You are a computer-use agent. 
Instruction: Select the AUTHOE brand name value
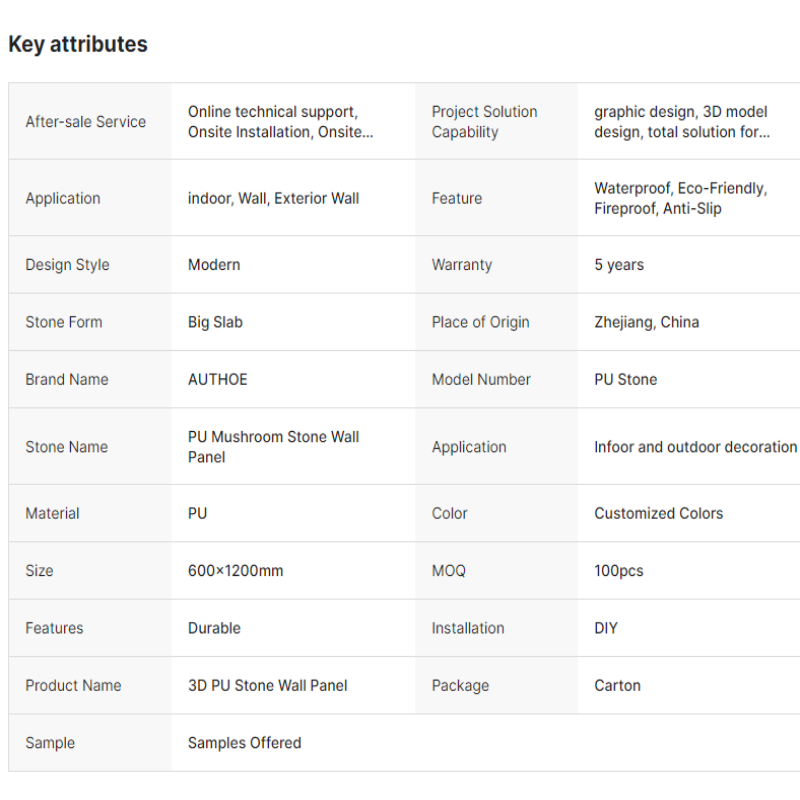[217, 379]
